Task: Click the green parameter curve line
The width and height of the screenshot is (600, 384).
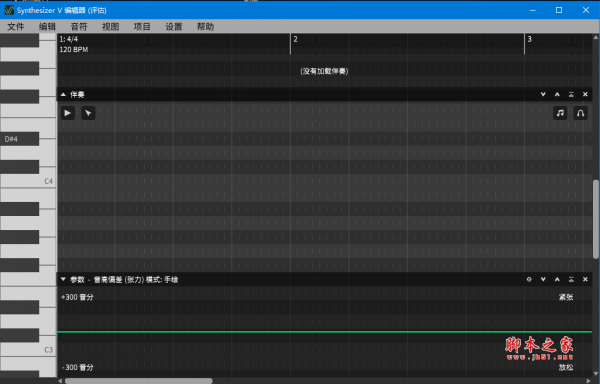Action: [x=324, y=332]
